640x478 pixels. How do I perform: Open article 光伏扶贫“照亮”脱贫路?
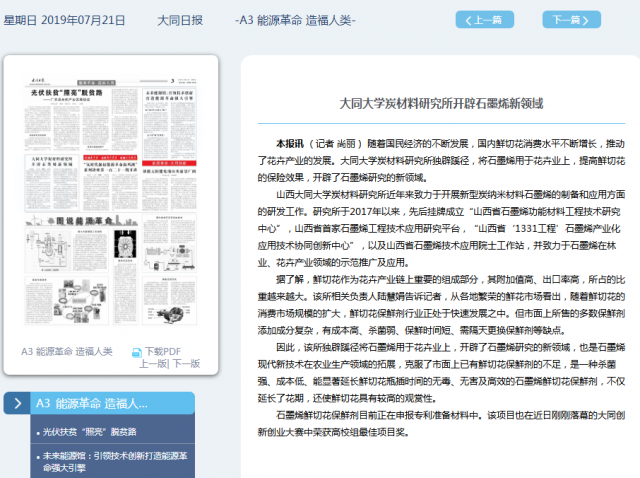tap(89, 432)
